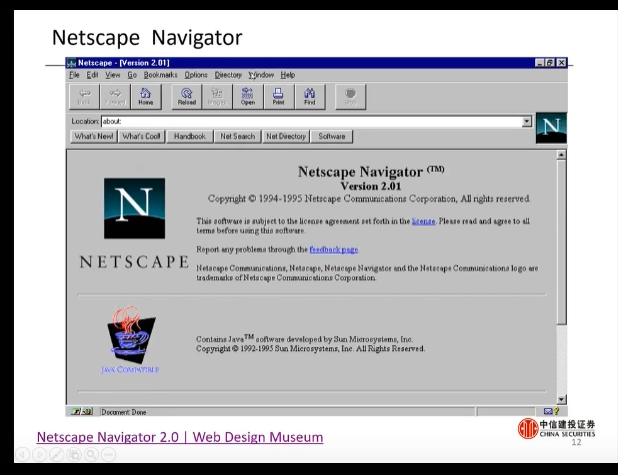This screenshot has width=618, height=475.
Task: Click the scrollbar up arrow
Action: click(x=561, y=155)
